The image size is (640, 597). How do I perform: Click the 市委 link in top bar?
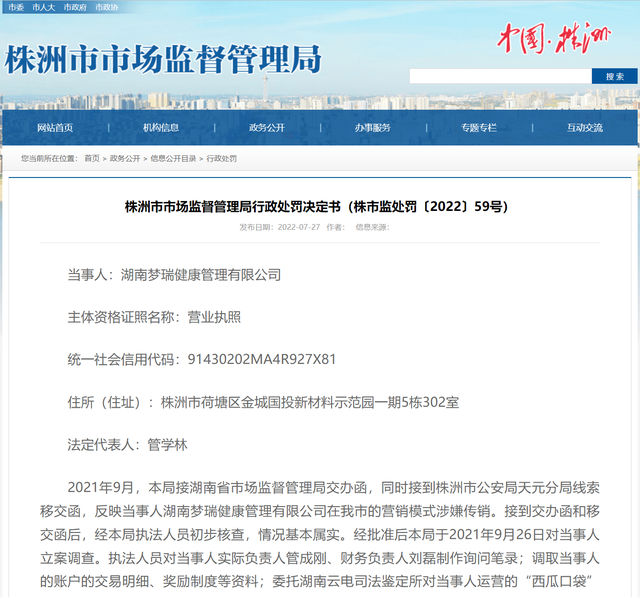(14, 7)
